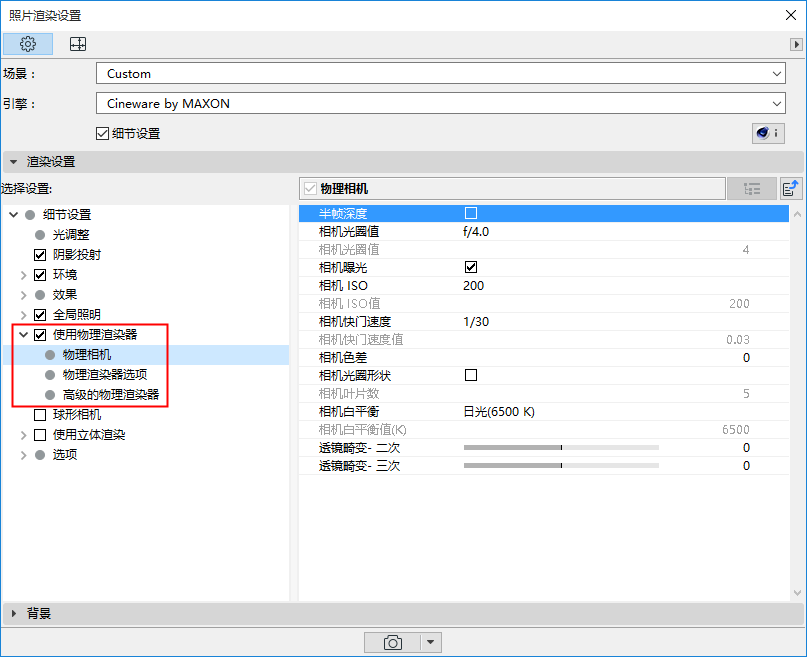Select the 相机白平衡 row label

349,412
